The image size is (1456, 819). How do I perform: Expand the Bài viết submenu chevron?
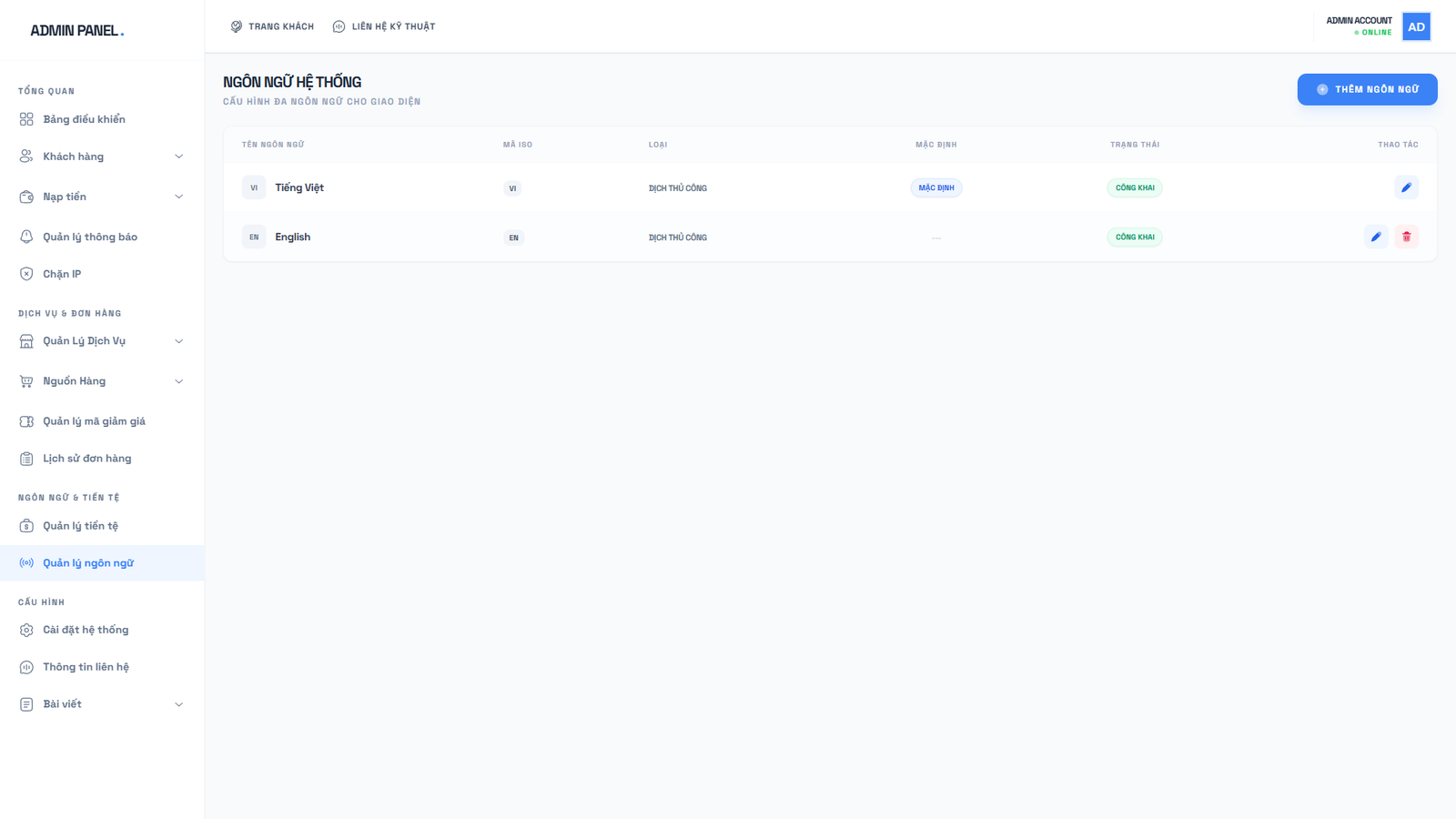pos(178,704)
